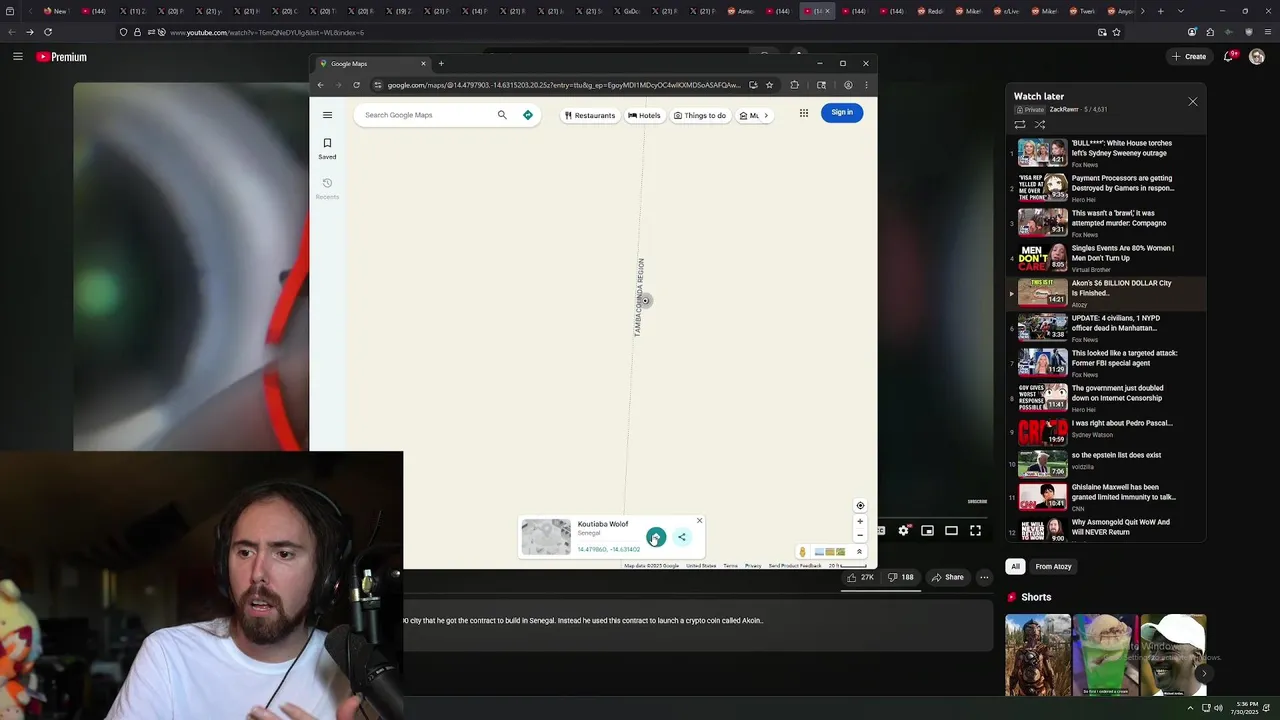This screenshot has height=720, width=1280.
Task: Open the main browser hamburger menu
Action: pos(1266,32)
